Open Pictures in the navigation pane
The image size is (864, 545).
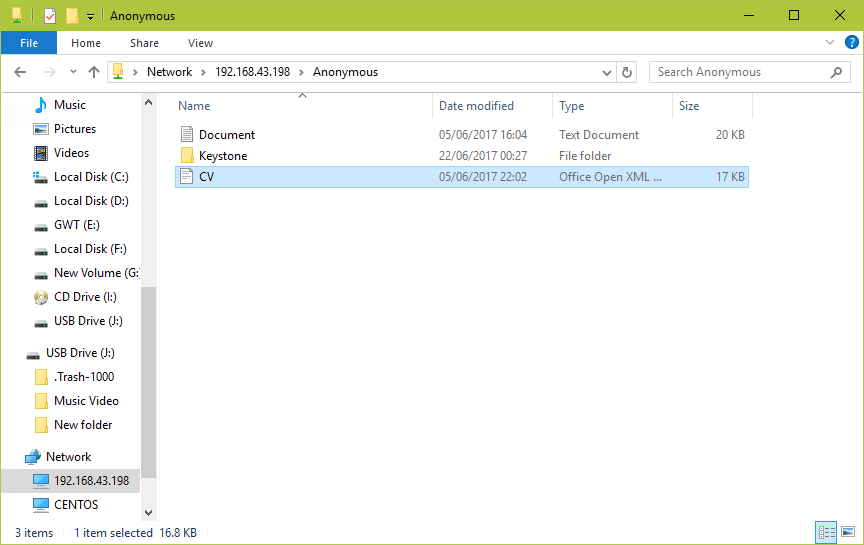75,129
